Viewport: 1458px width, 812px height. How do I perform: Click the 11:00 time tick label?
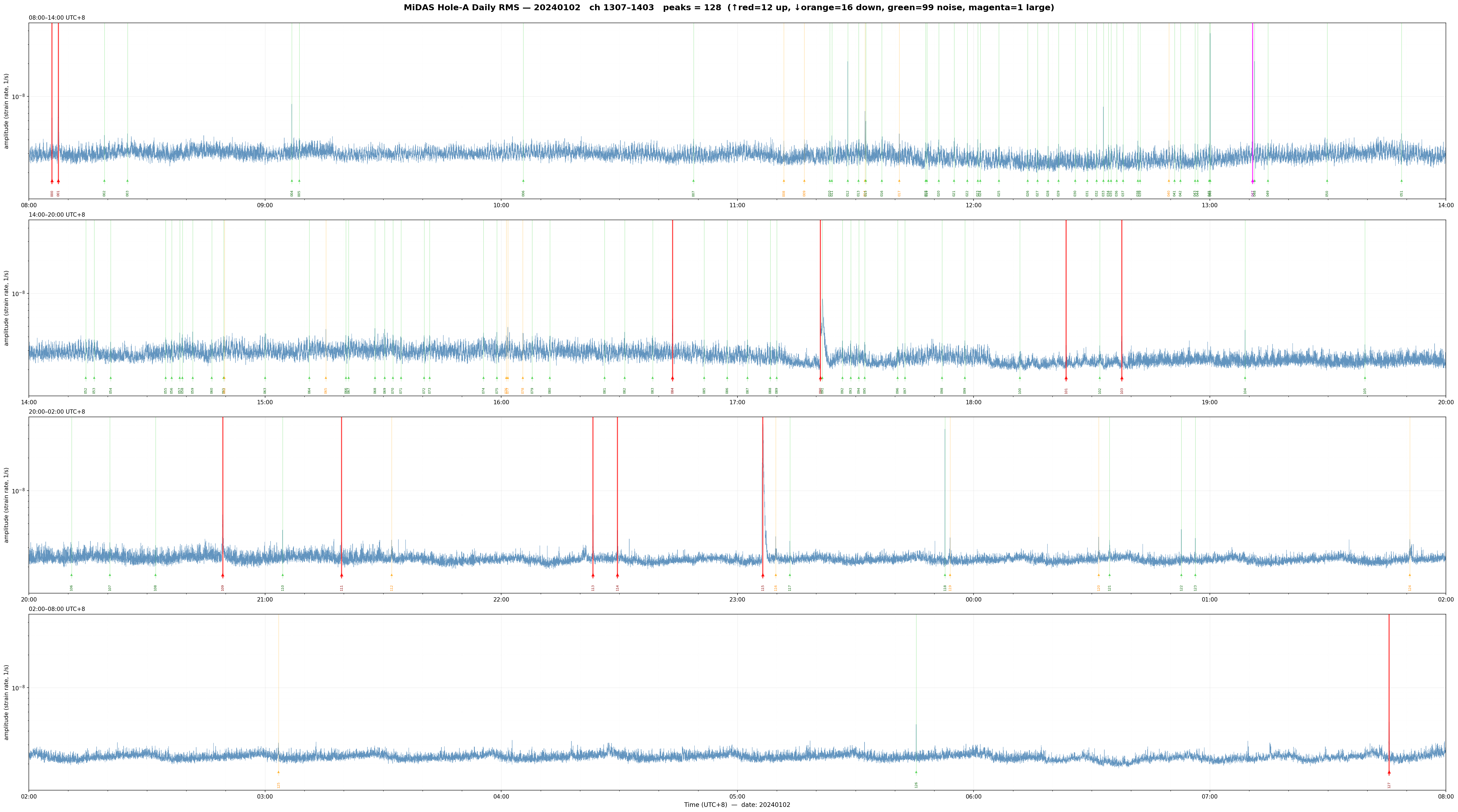(x=737, y=205)
